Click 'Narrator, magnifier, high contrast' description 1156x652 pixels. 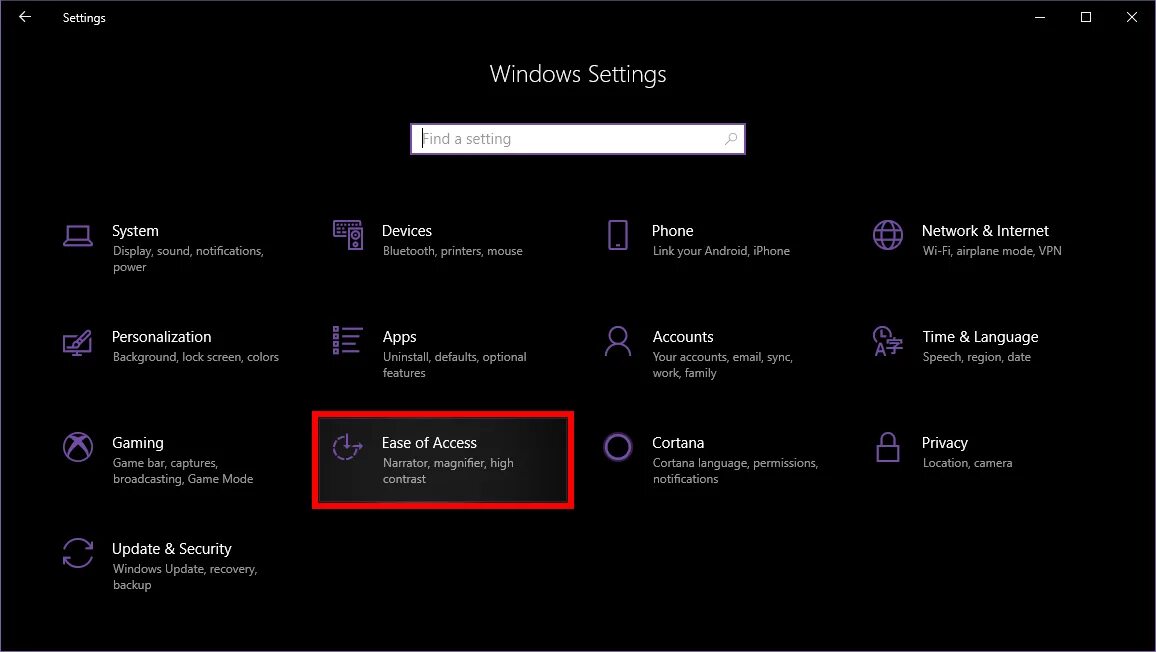448,471
